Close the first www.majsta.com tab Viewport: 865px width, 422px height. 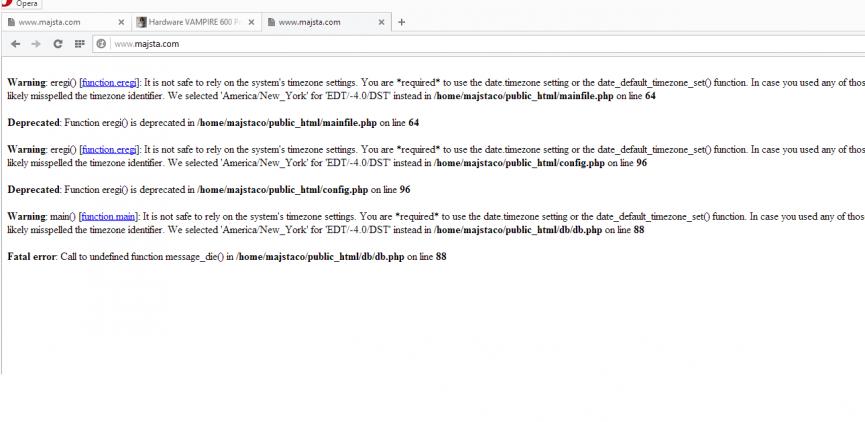coord(121,22)
